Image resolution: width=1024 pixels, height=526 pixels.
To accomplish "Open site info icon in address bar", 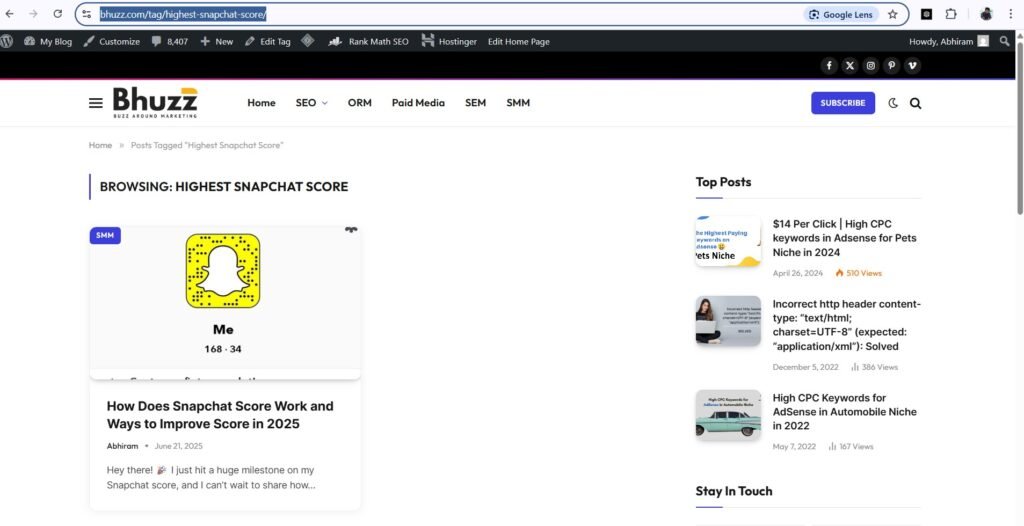I will pyautogui.click(x=87, y=14).
